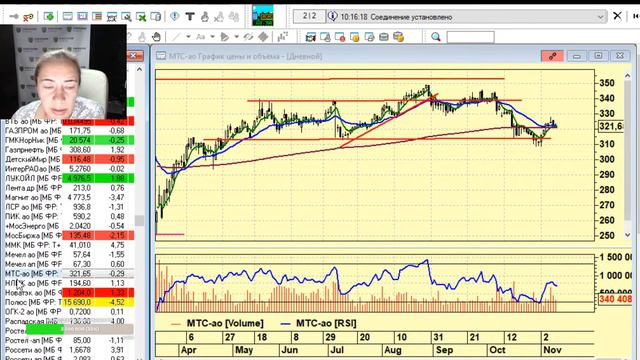Expand the connection message dropdown
Viewport: 640px width, 360px height.
[x=600, y=17]
